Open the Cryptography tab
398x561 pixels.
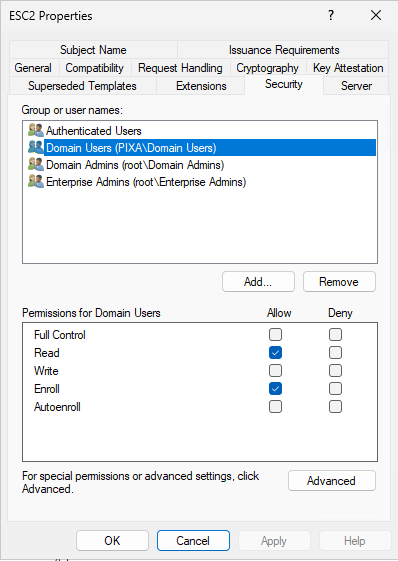267,68
